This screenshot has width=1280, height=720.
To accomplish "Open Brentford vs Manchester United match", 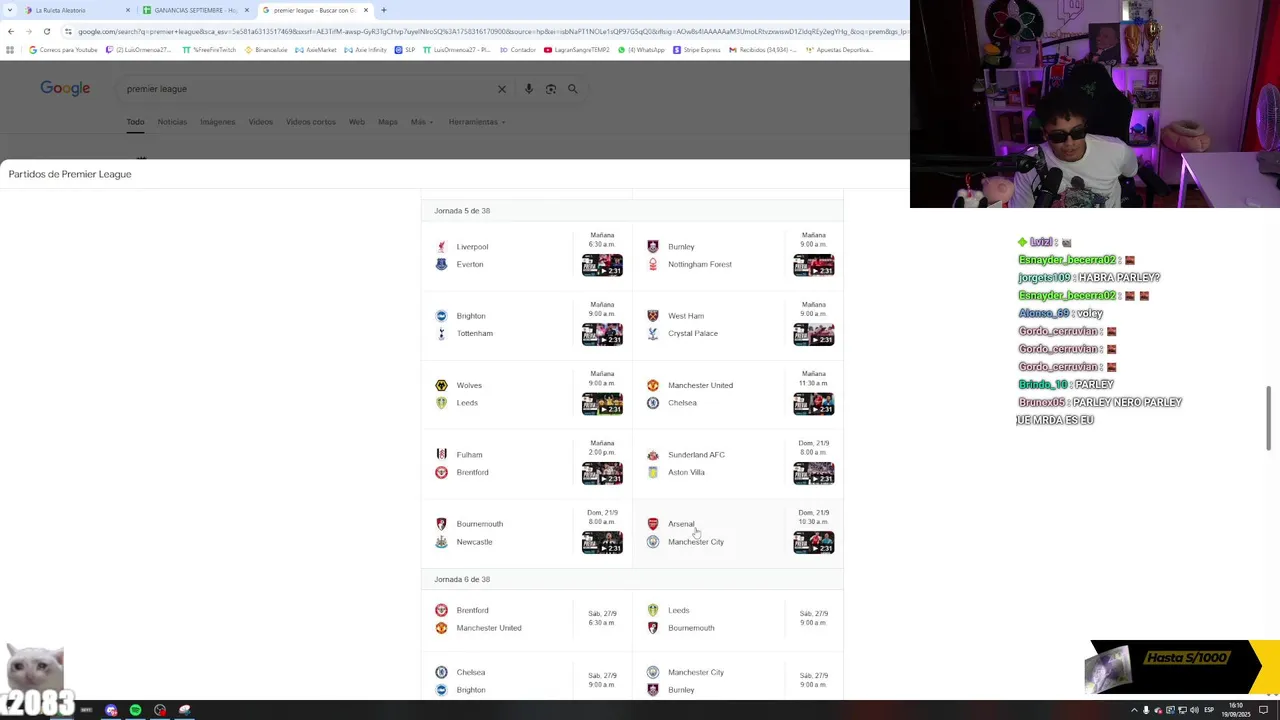I will point(527,619).
